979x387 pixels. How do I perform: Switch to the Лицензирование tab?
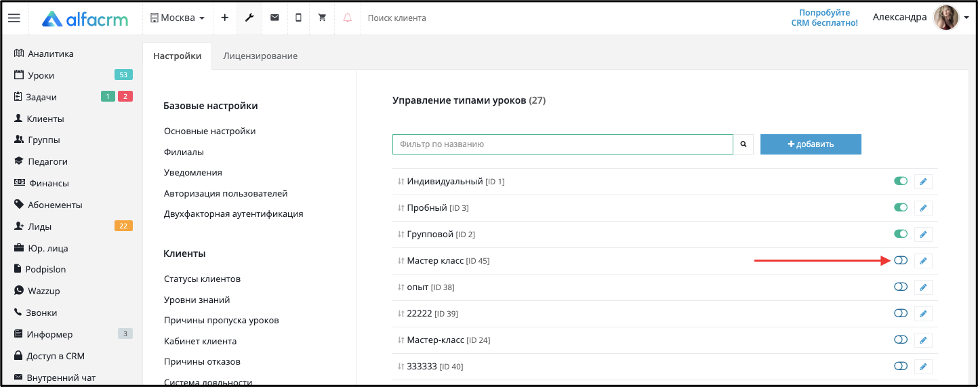click(260, 56)
